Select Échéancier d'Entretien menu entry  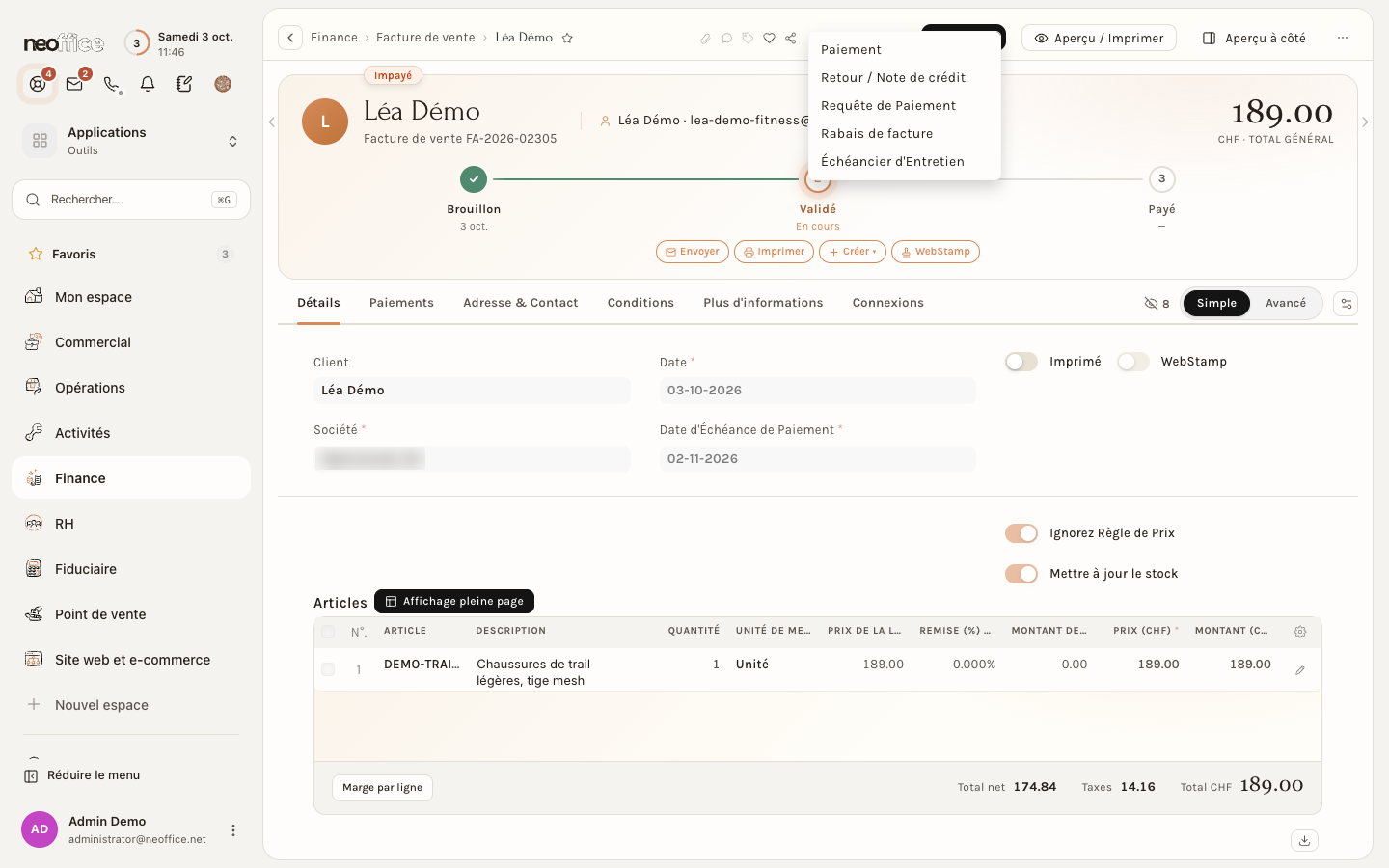click(x=905, y=162)
